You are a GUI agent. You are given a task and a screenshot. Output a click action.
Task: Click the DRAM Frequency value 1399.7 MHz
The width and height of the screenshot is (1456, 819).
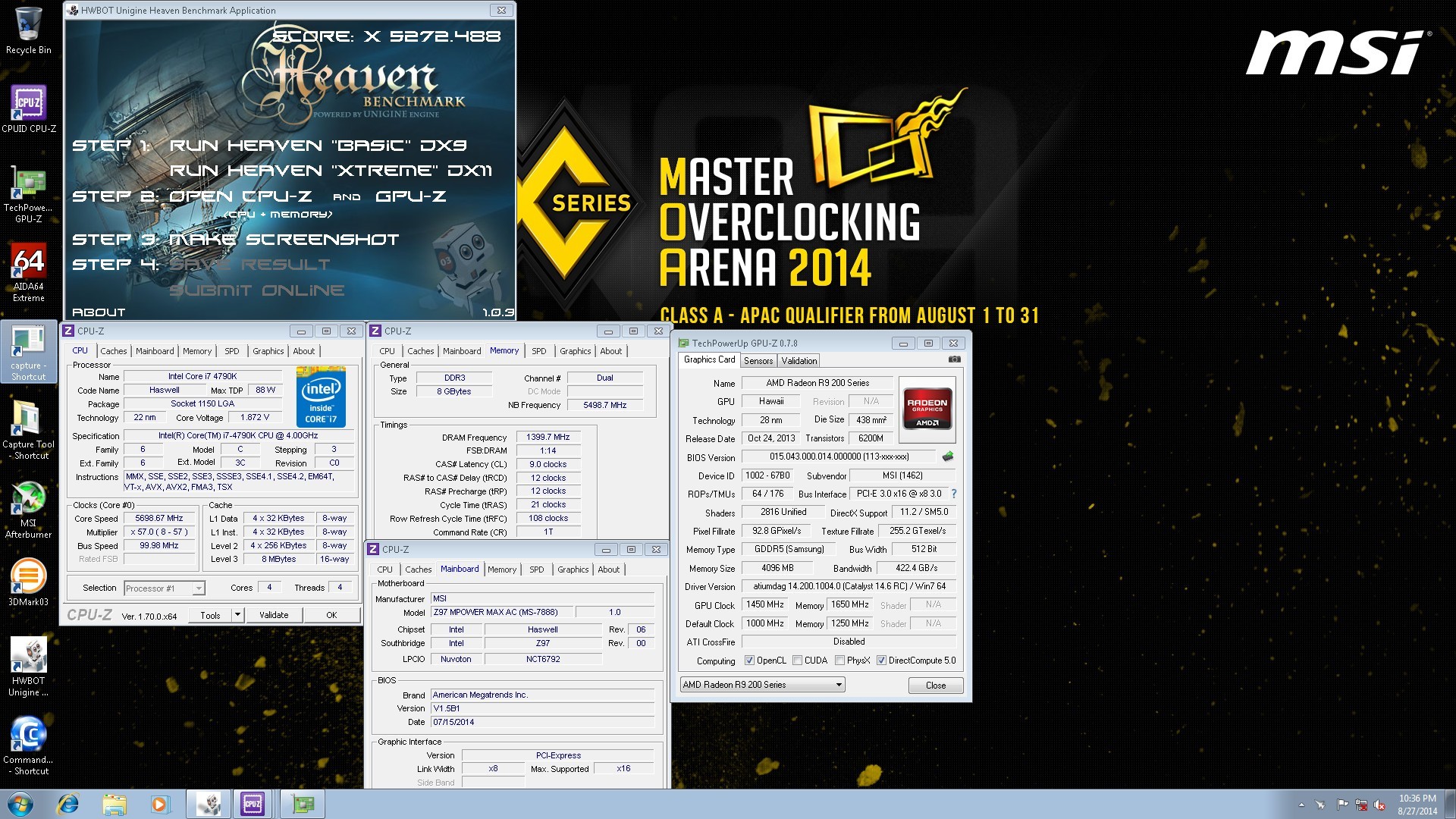pos(548,437)
